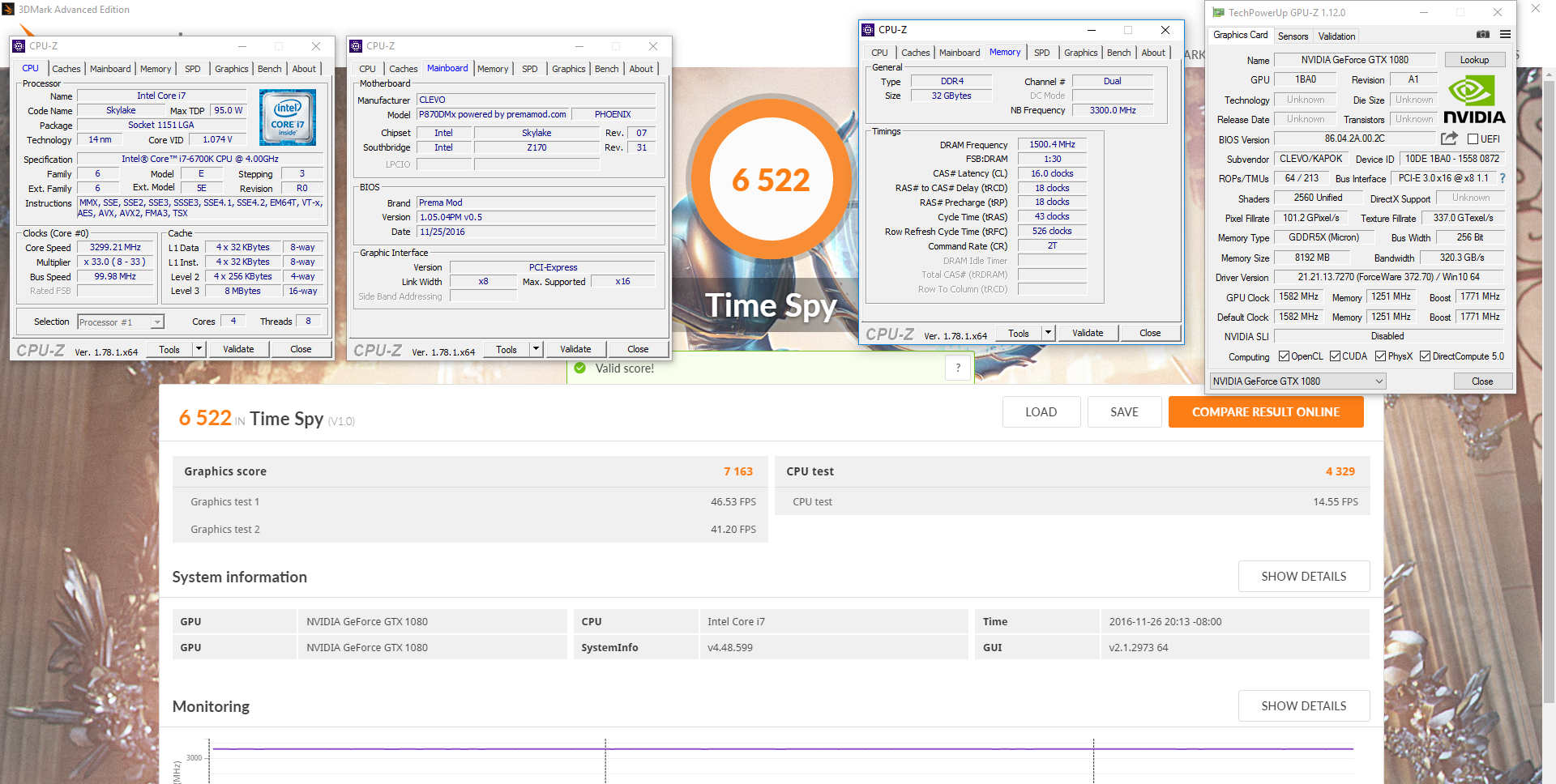This screenshot has width=1556, height=784.
Task: Take a GPU-Z screenshot with the camera icon
Action: 1482,35
